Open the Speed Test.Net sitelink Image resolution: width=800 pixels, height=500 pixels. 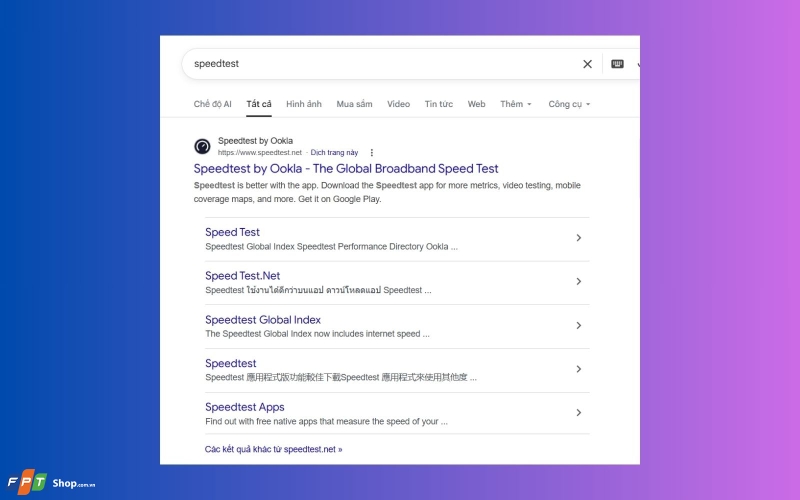[242, 276]
